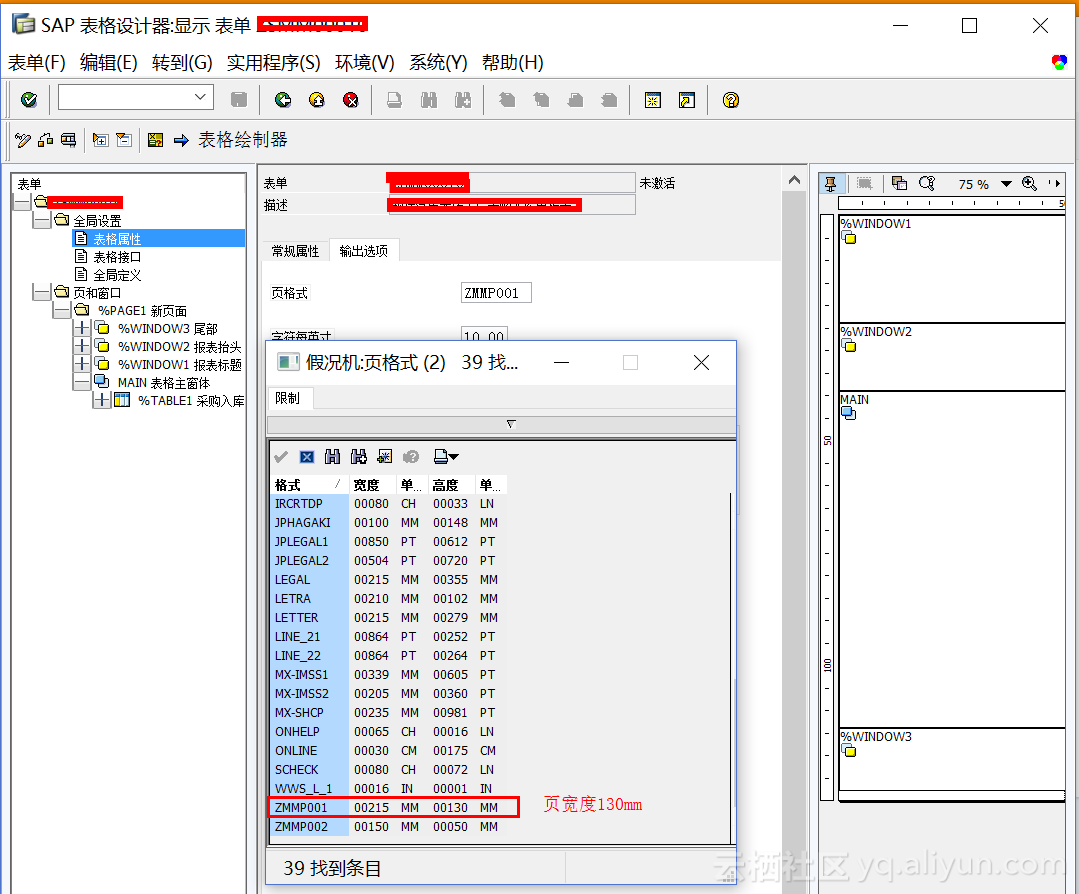Screen dimensions: 1079x894
Task: Open the 帮助(H) menu
Action: pos(513,63)
